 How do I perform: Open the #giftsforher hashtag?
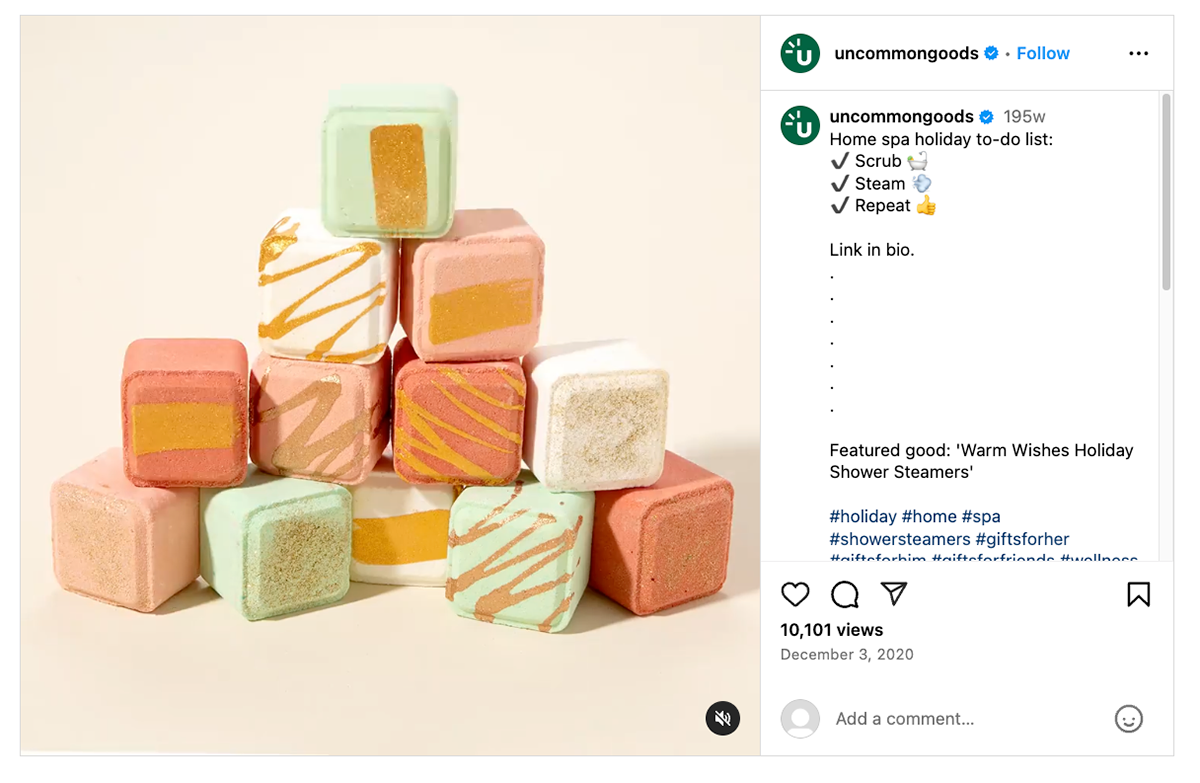coord(1022,539)
